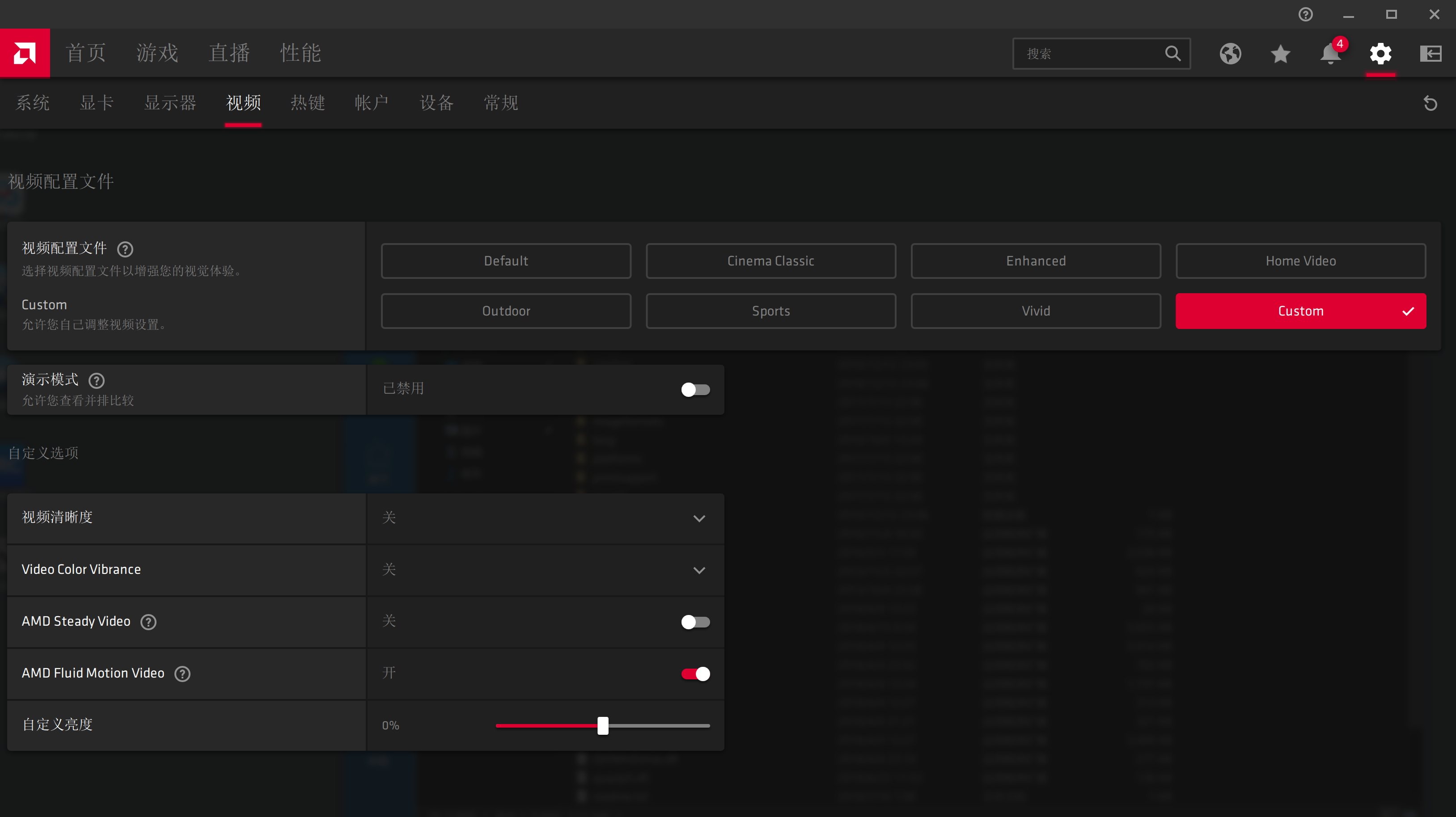Image resolution: width=1456 pixels, height=817 pixels.
Task: Switch to the 显示器 tab
Action: (x=169, y=103)
